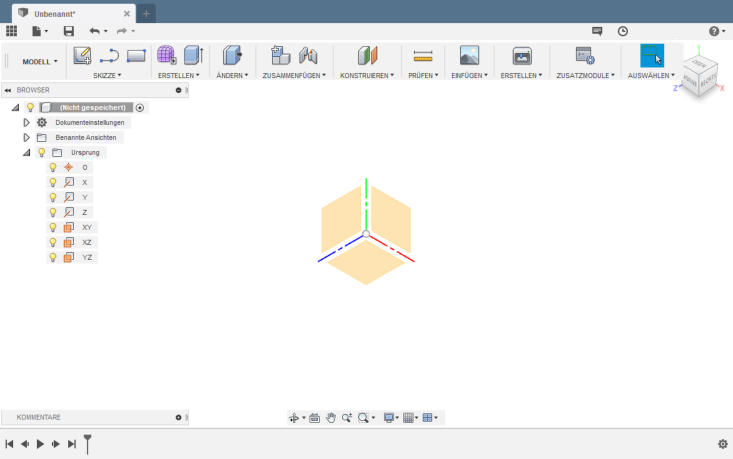The height and width of the screenshot is (459, 733).
Task: Select the 3D print Make tool
Action: click(x=522, y=56)
